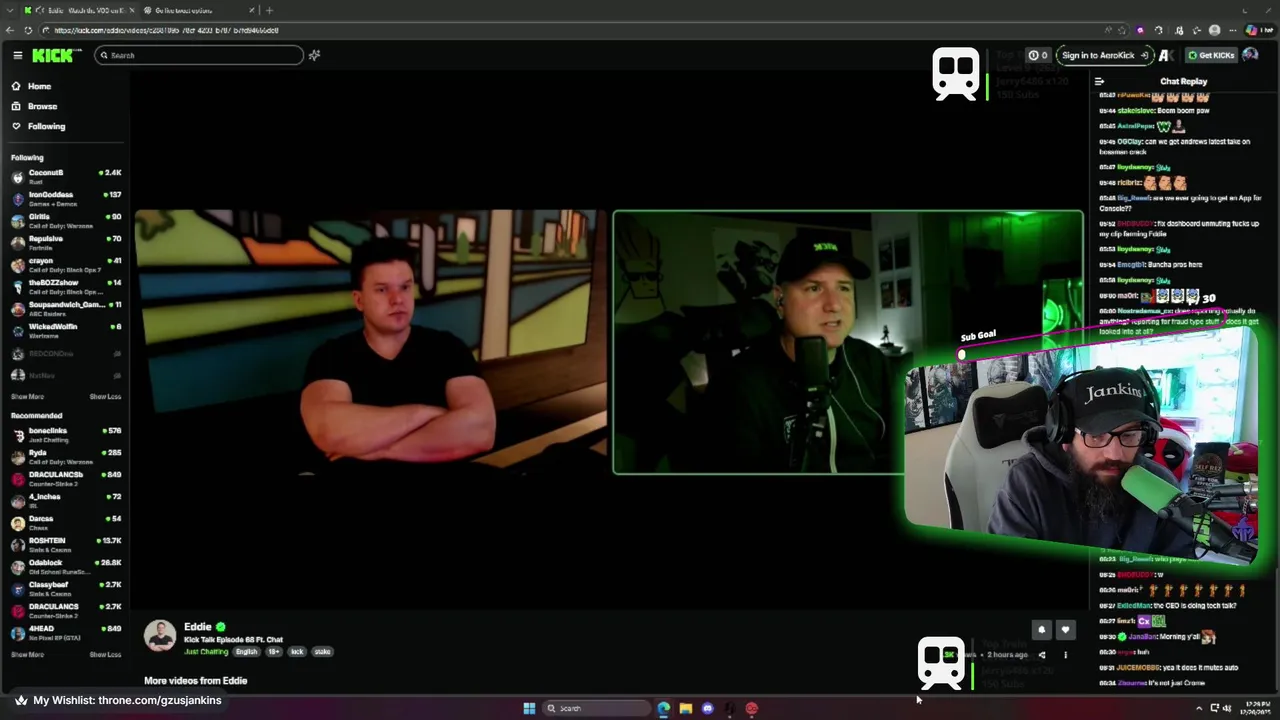Click Eddie streamer avatar

pyautogui.click(x=160, y=636)
